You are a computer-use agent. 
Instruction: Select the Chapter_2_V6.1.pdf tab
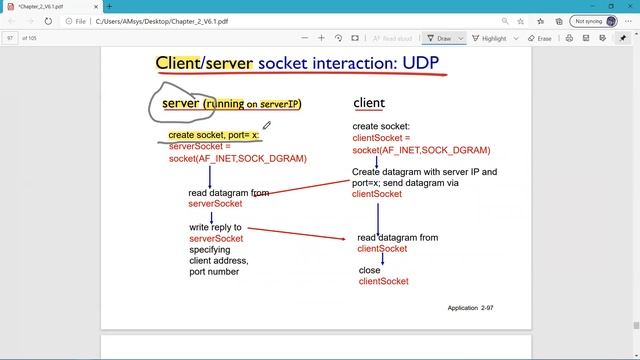tap(51, 7)
